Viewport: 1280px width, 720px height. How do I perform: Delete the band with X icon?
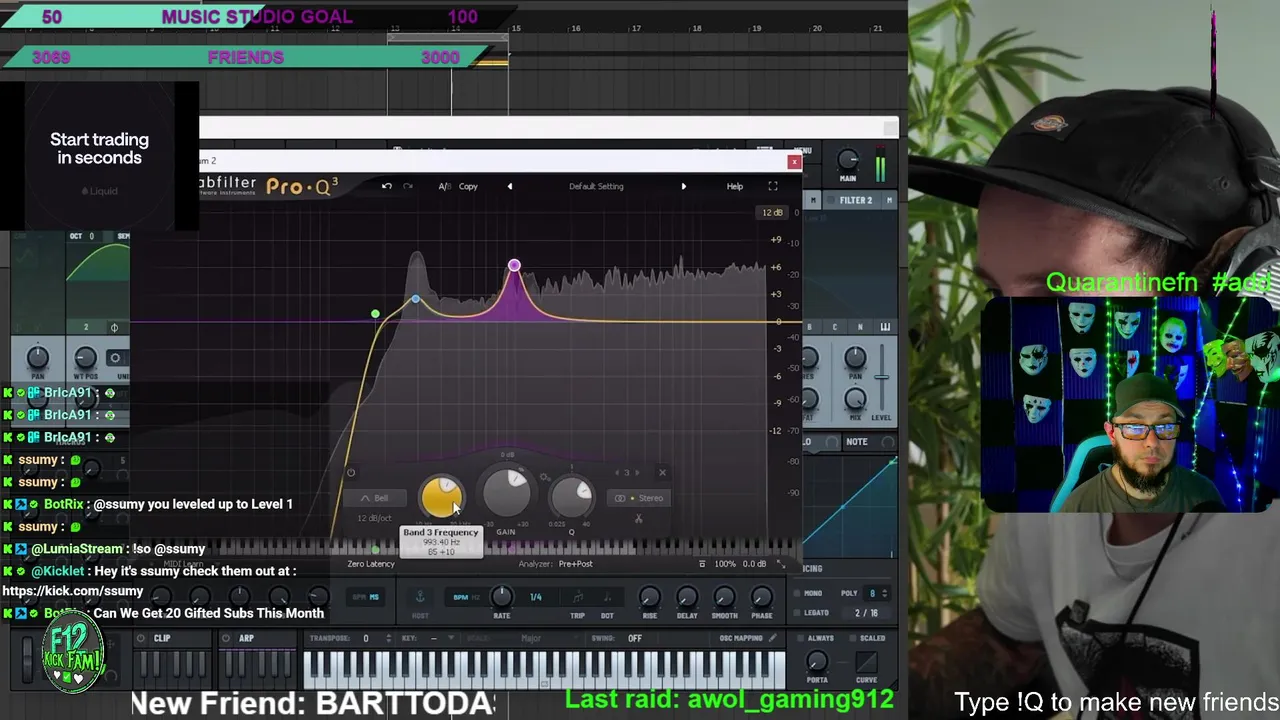pos(662,473)
